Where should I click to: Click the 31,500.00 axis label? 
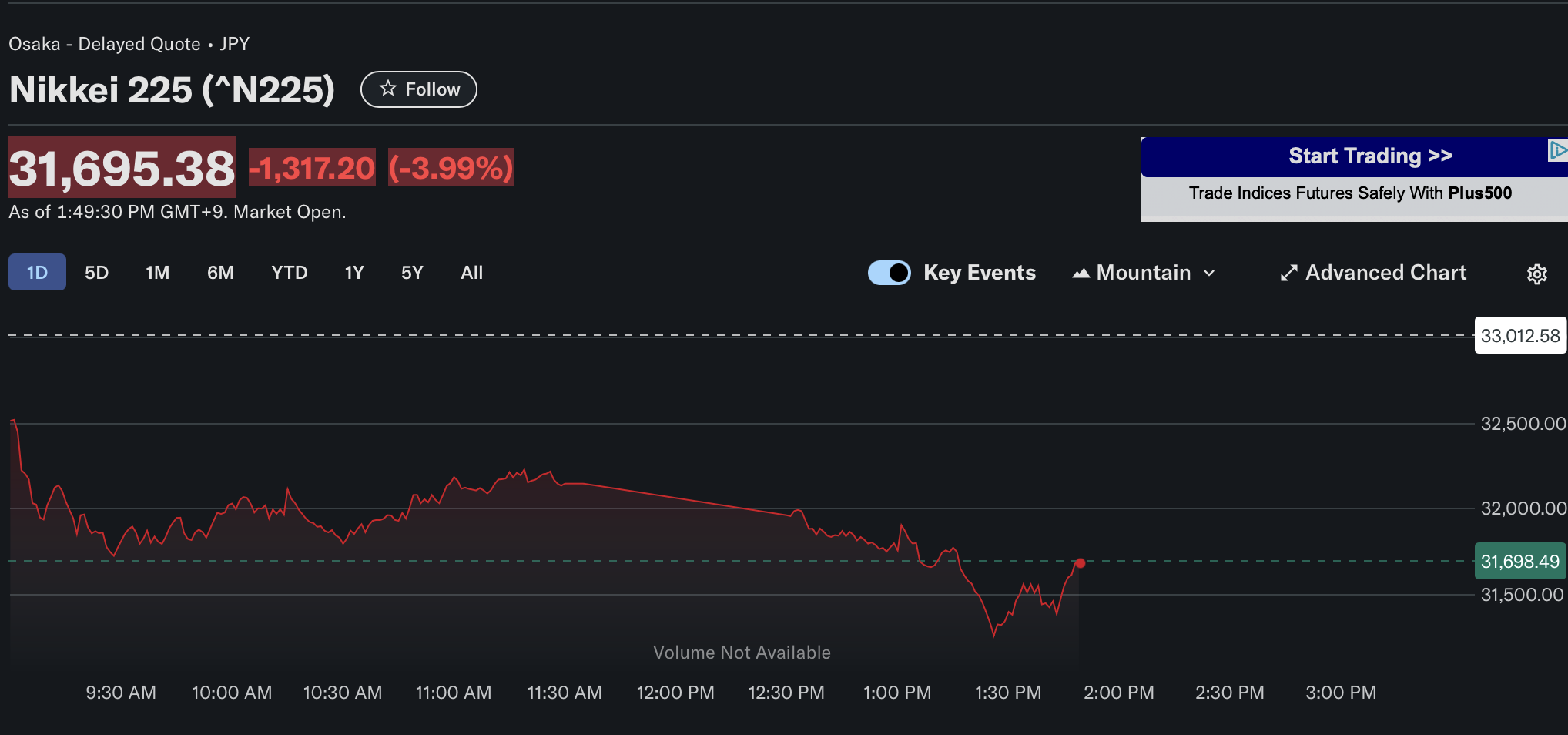[x=1523, y=595]
